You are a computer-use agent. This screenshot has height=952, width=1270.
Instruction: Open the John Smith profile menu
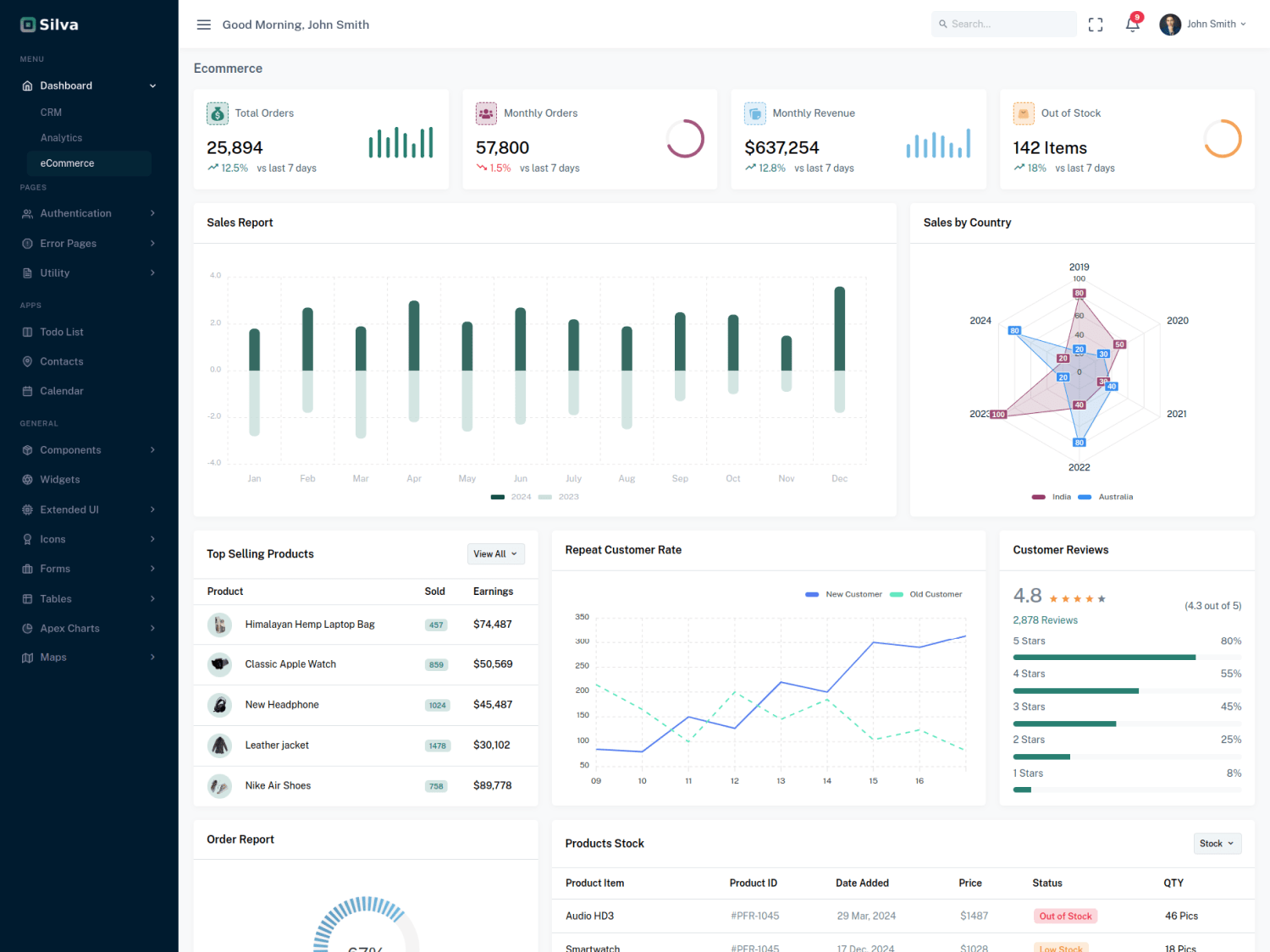pos(1203,25)
